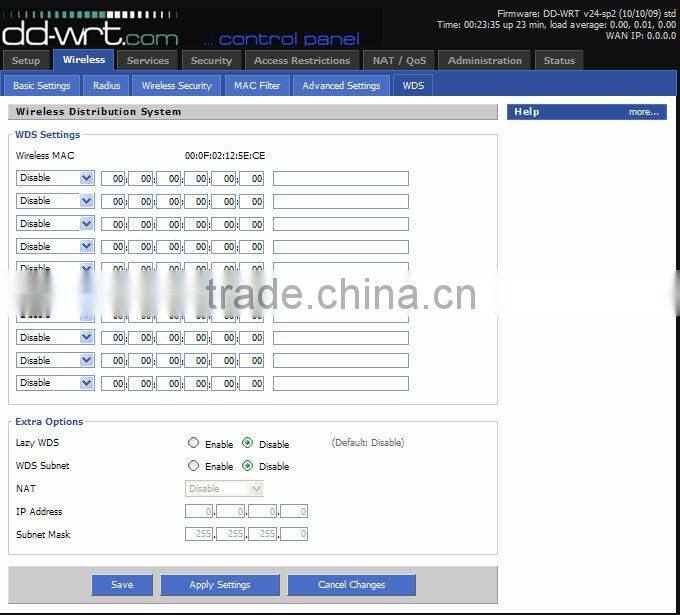Switch to the NAT / QoS tab
This screenshot has width=680, height=615.
tap(399, 60)
